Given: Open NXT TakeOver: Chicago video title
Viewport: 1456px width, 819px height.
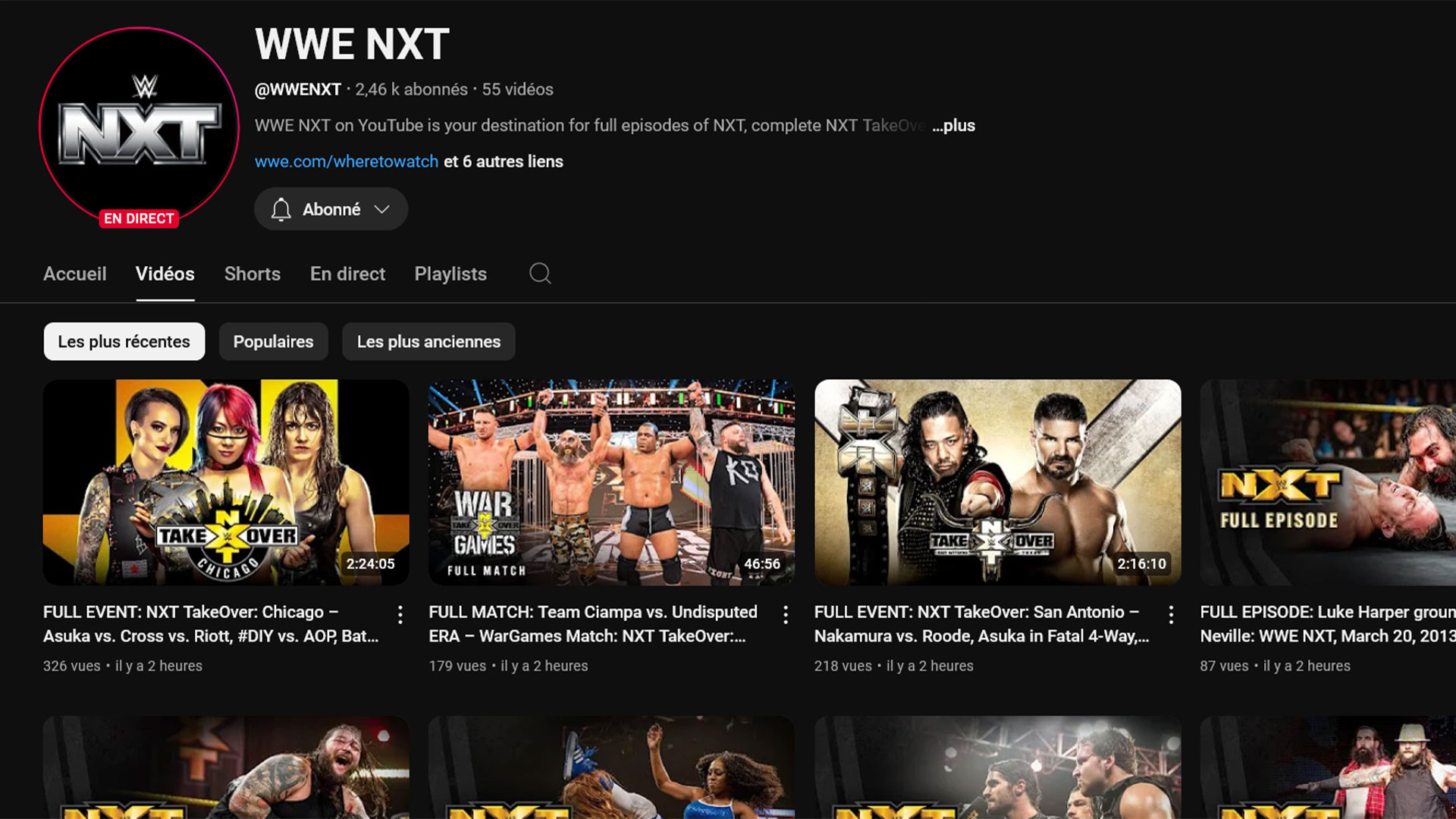Looking at the screenshot, I should pyautogui.click(x=211, y=624).
